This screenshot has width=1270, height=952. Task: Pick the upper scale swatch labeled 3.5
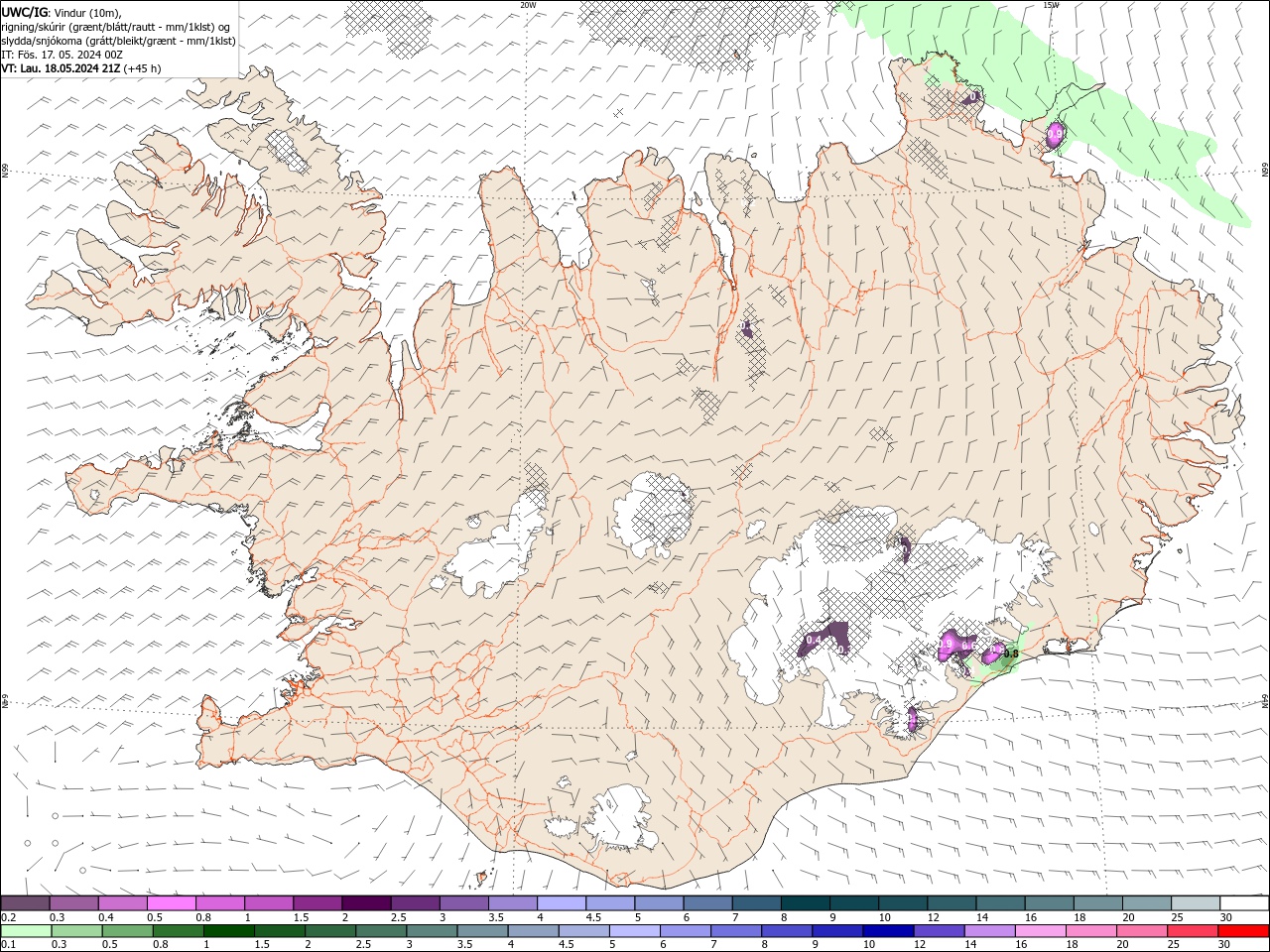click(x=512, y=902)
